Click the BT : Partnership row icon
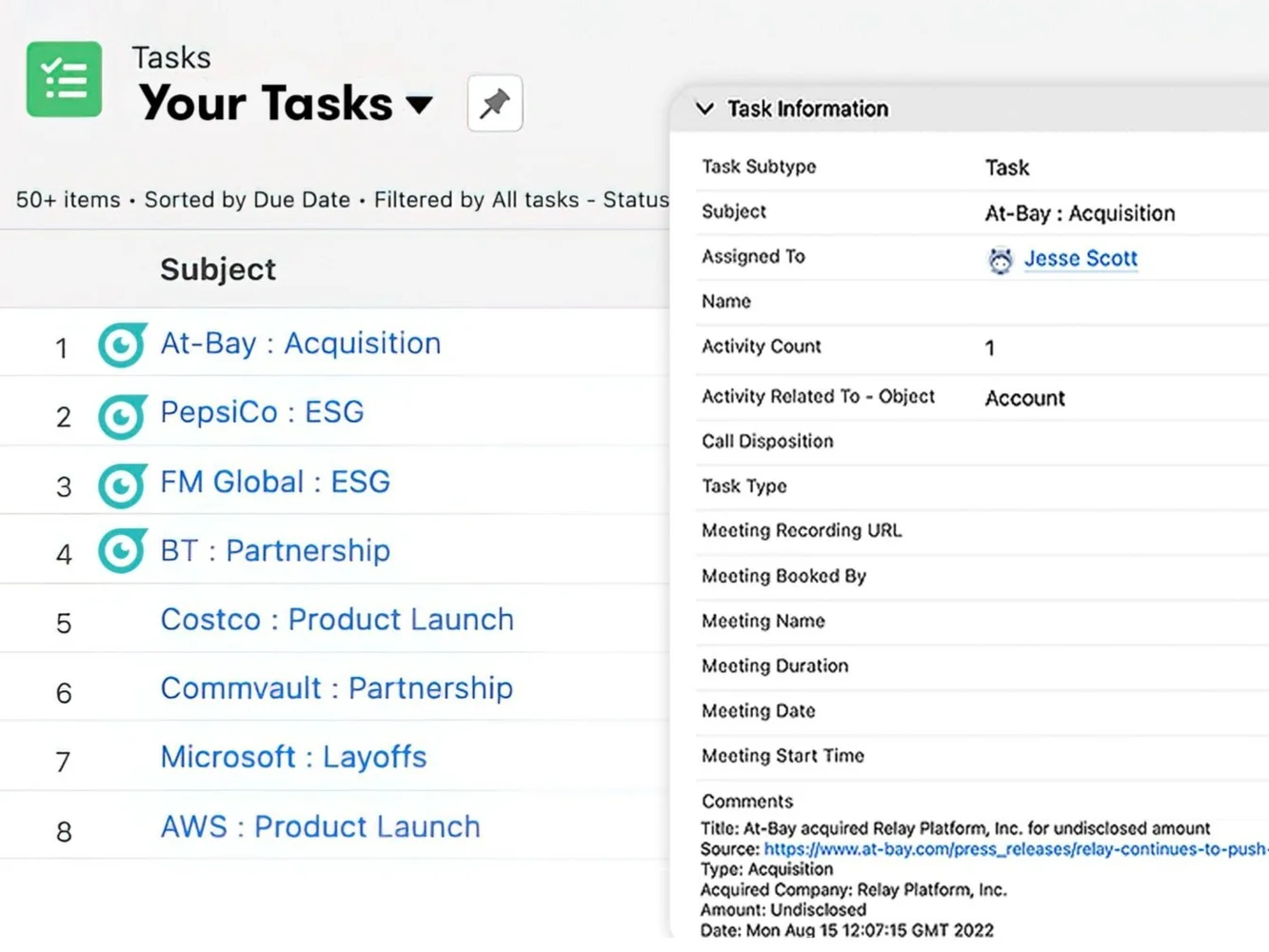Screen dimensions: 1269x952 [122, 551]
